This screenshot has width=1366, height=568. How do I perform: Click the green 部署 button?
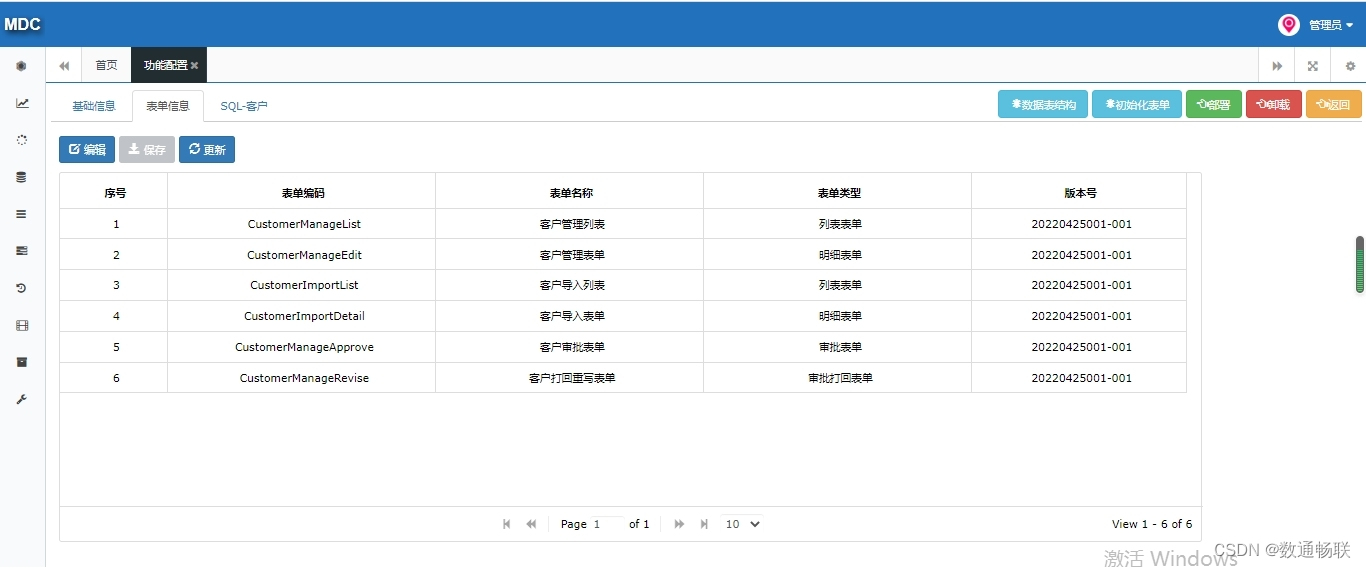click(1214, 104)
